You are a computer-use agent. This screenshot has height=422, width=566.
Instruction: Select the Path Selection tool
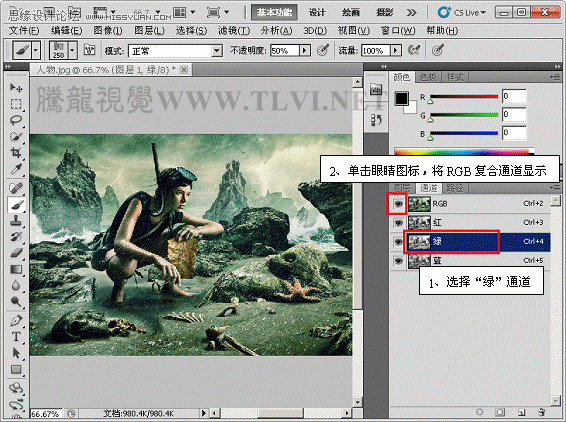(16, 353)
